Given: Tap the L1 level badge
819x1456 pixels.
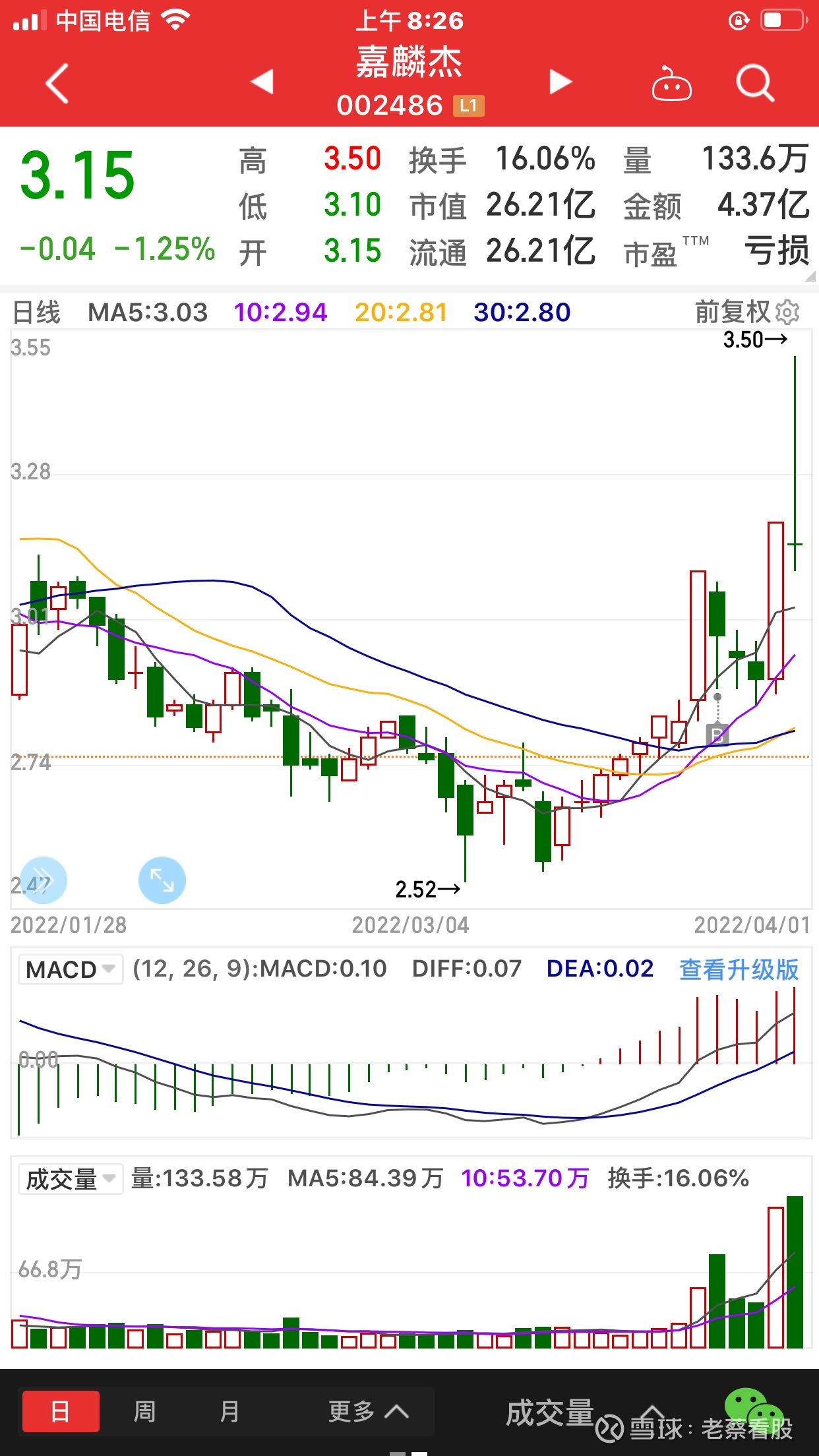Looking at the screenshot, I should pos(468,106).
